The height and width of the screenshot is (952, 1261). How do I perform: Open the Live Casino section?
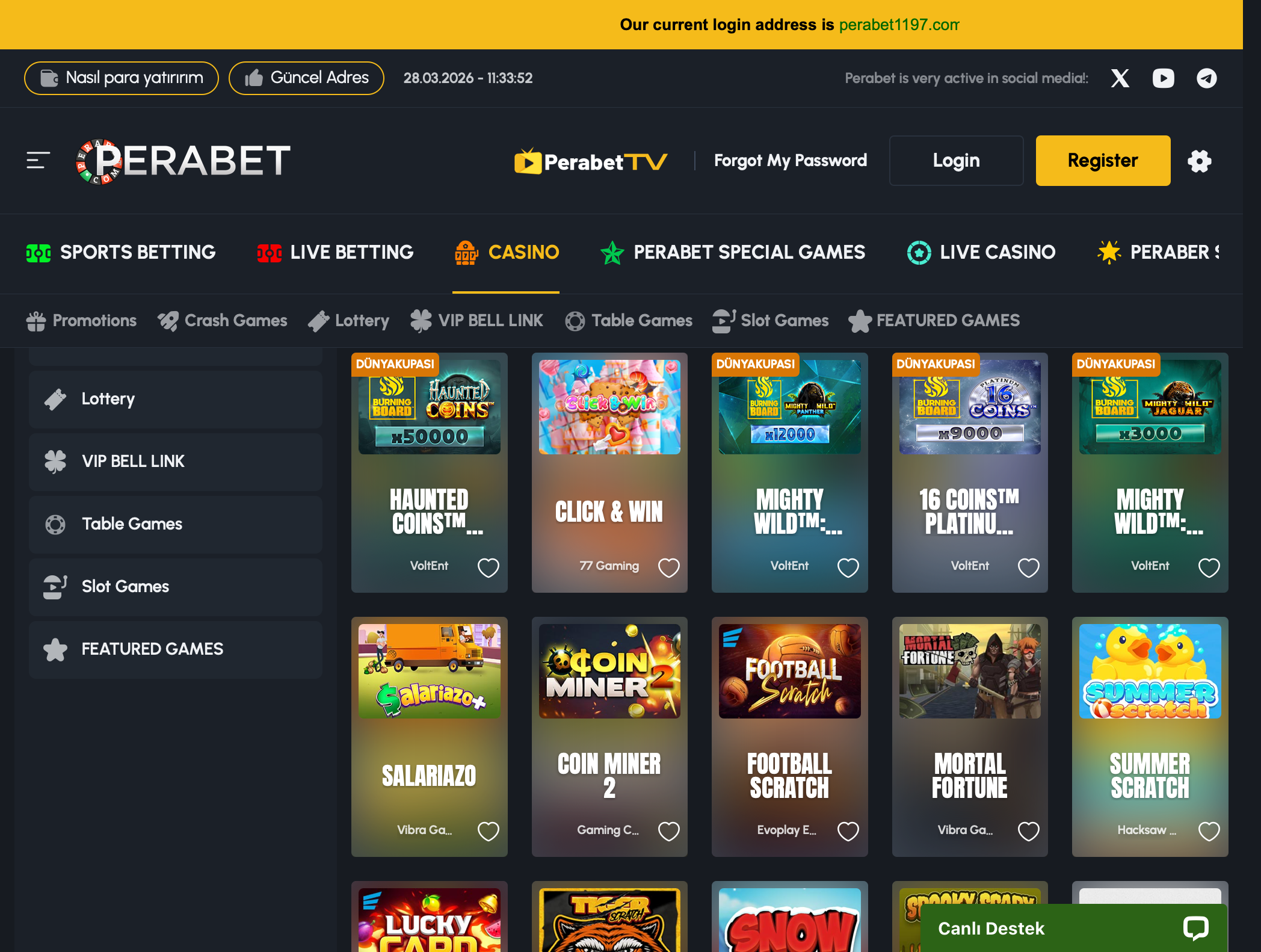pyautogui.click(x=981, y=252)
